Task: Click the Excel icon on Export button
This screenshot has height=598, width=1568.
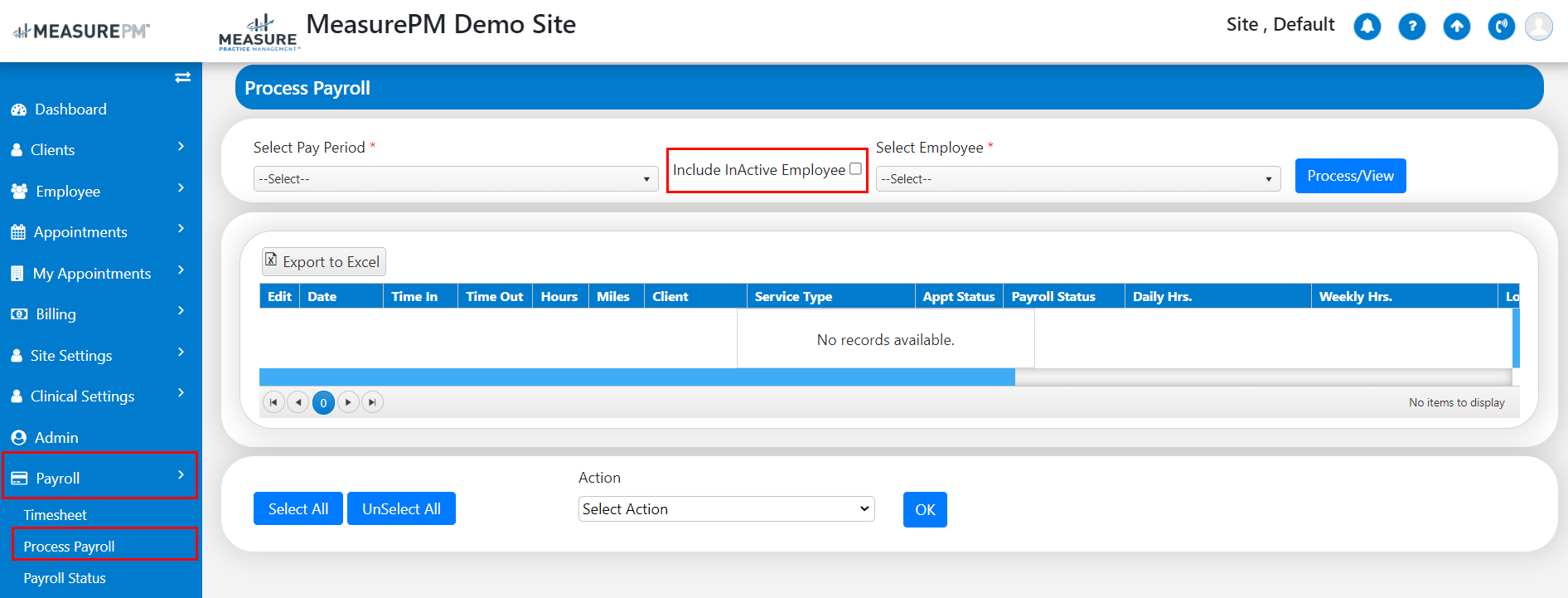Action: click(x=271, y=260)
